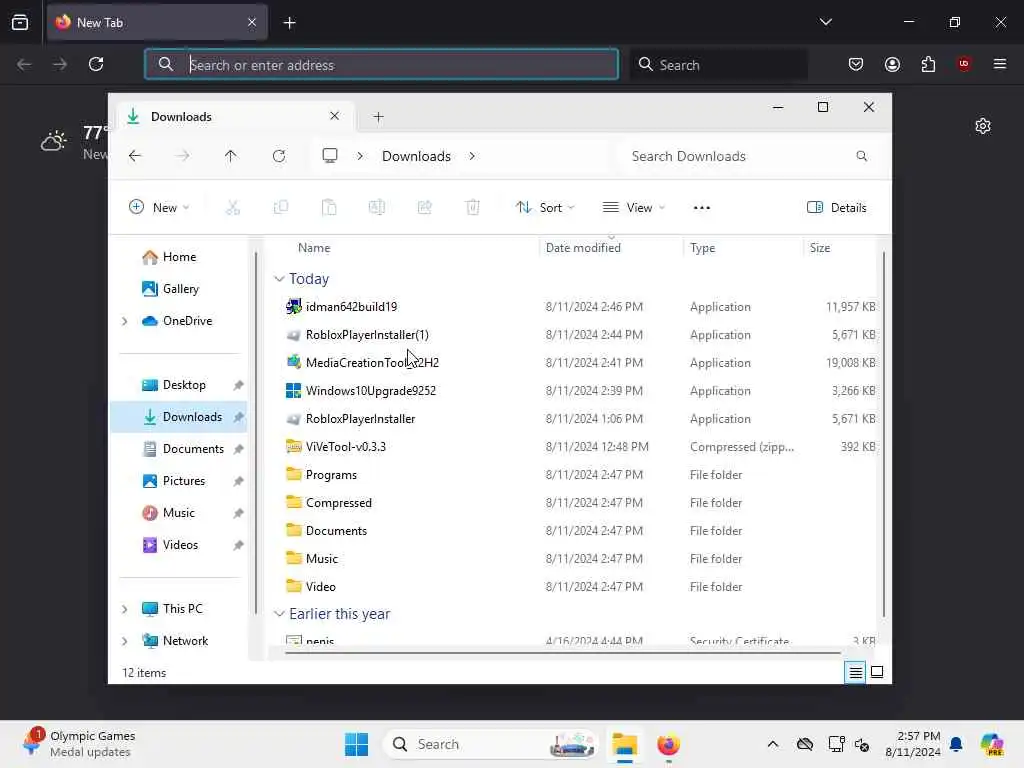Select the Downloads Explorer tab
The height and width of the screenshot is (768, 1024).
tap(234, 117)
